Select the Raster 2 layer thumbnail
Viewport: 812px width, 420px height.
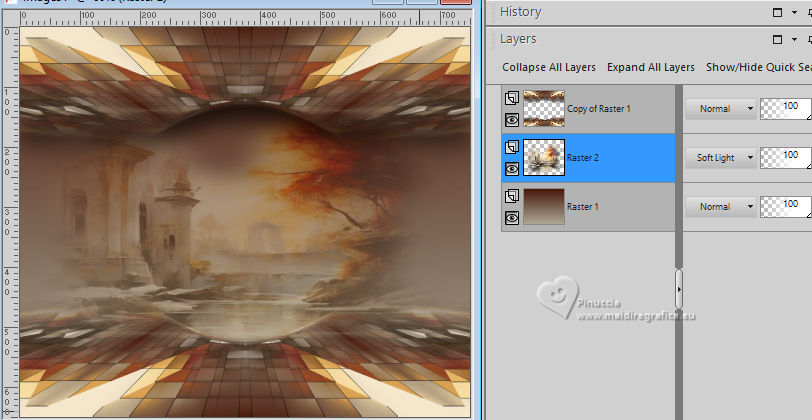coord(544,157)
